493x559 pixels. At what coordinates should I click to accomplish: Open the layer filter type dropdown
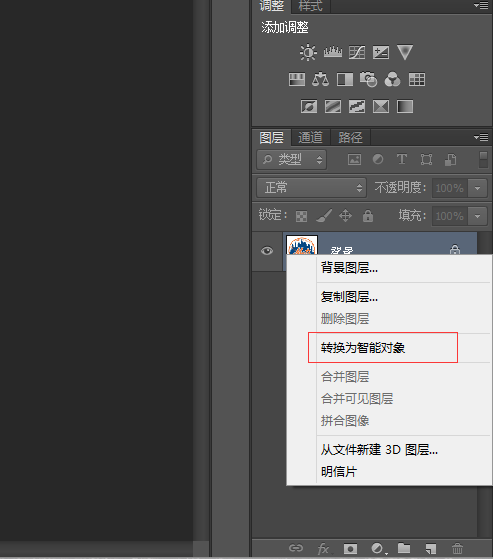coord(292,159)
